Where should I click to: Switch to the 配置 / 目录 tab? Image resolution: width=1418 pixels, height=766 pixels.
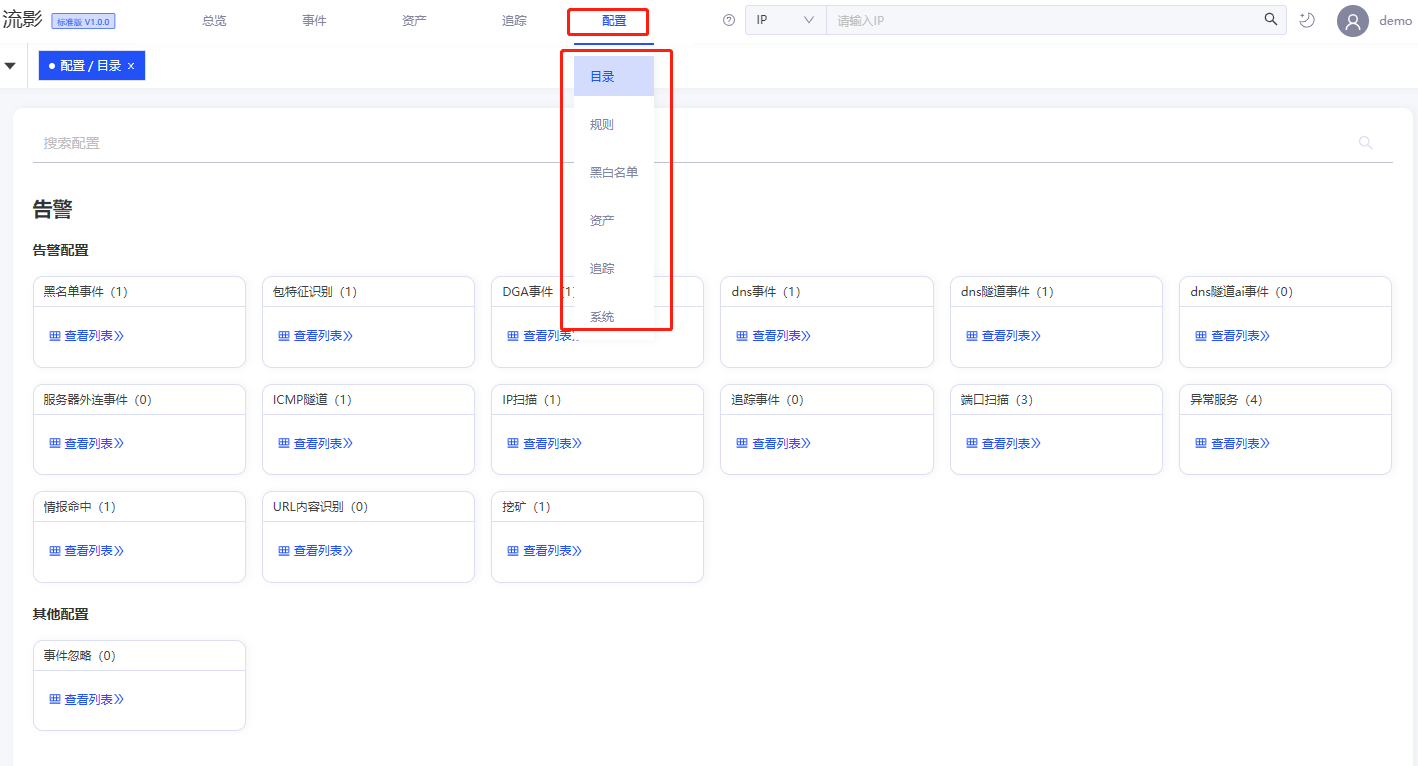coord(91,66)
